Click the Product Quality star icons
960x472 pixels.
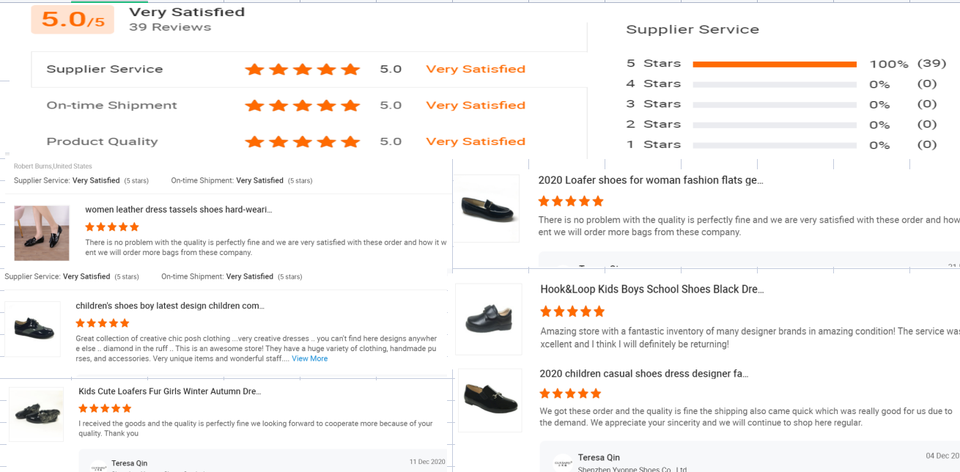(x=302, y=142)
